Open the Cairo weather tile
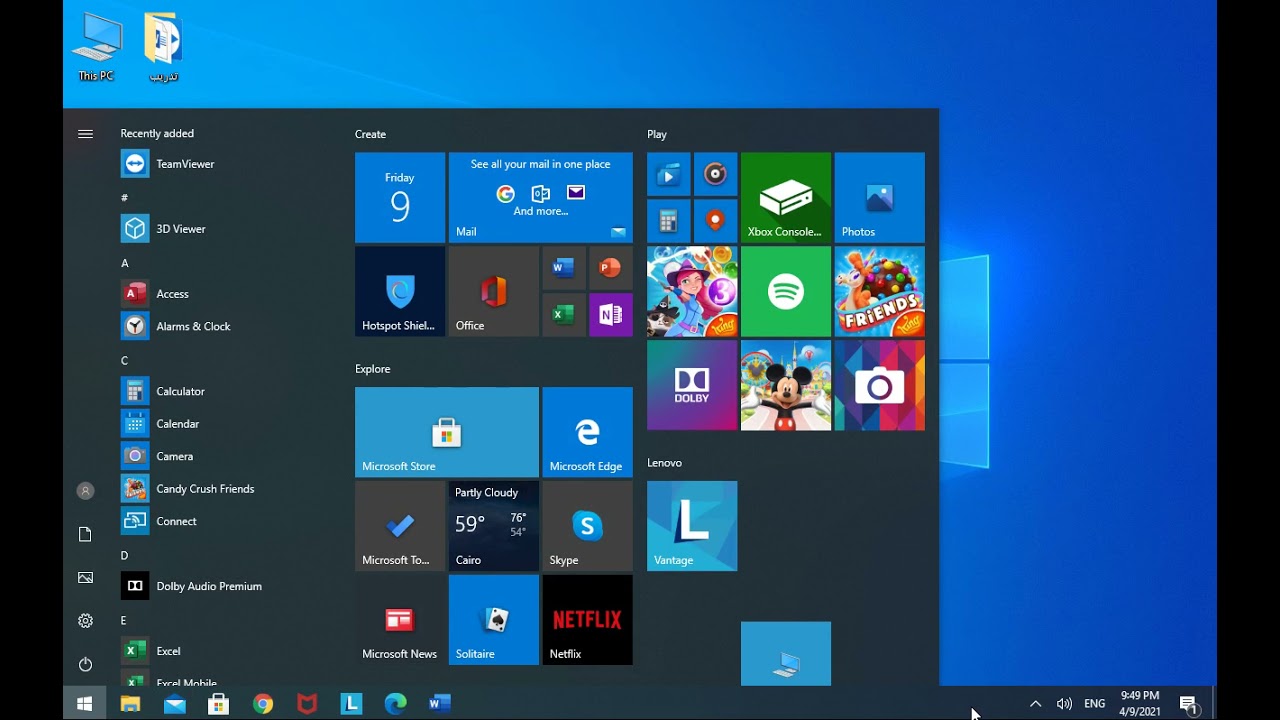Viewport: 1280px width, 720px height. (x=494, y=527)
